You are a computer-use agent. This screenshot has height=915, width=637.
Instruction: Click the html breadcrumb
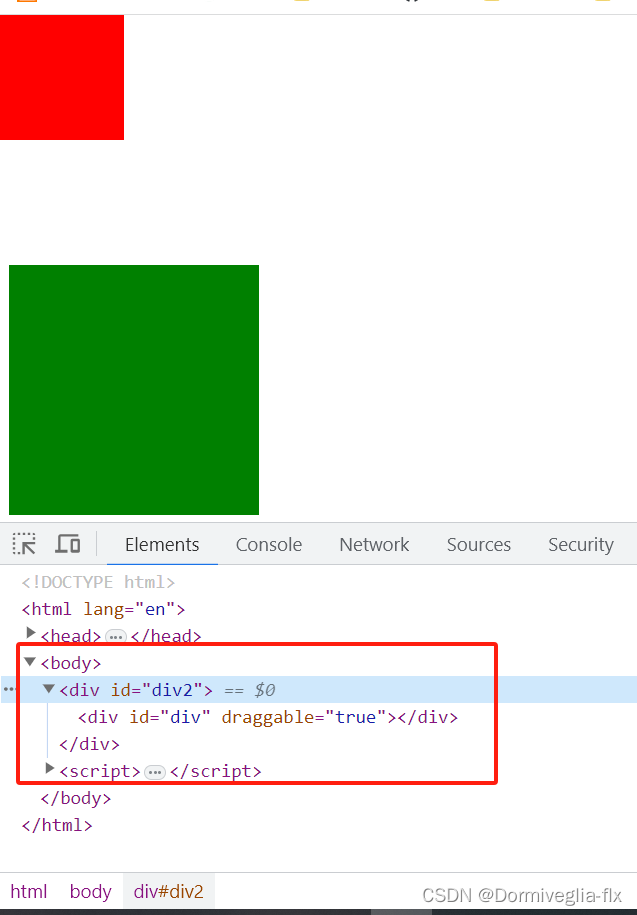point(29,892)
